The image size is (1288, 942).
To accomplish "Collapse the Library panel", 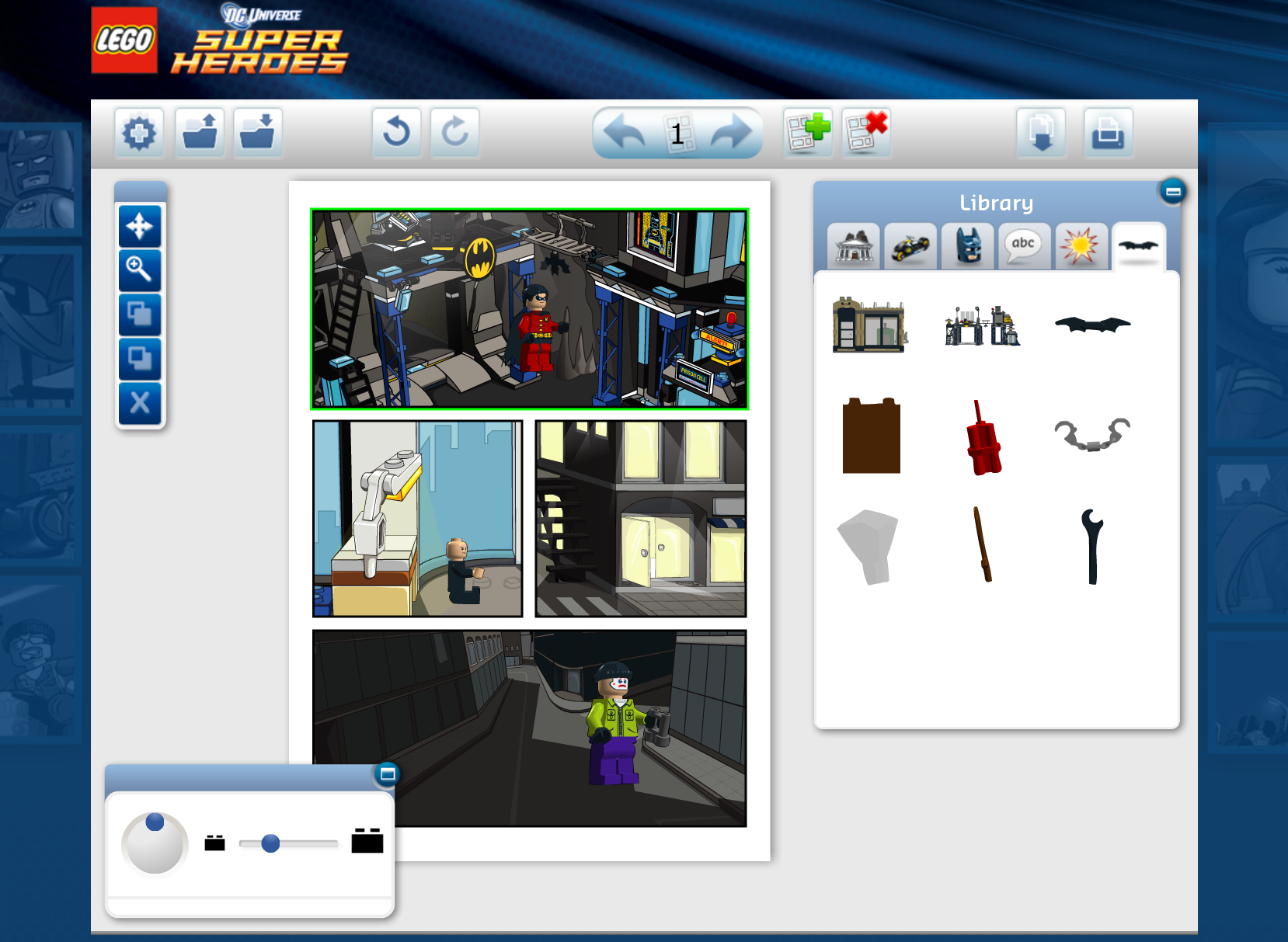I will (1173, 191).
